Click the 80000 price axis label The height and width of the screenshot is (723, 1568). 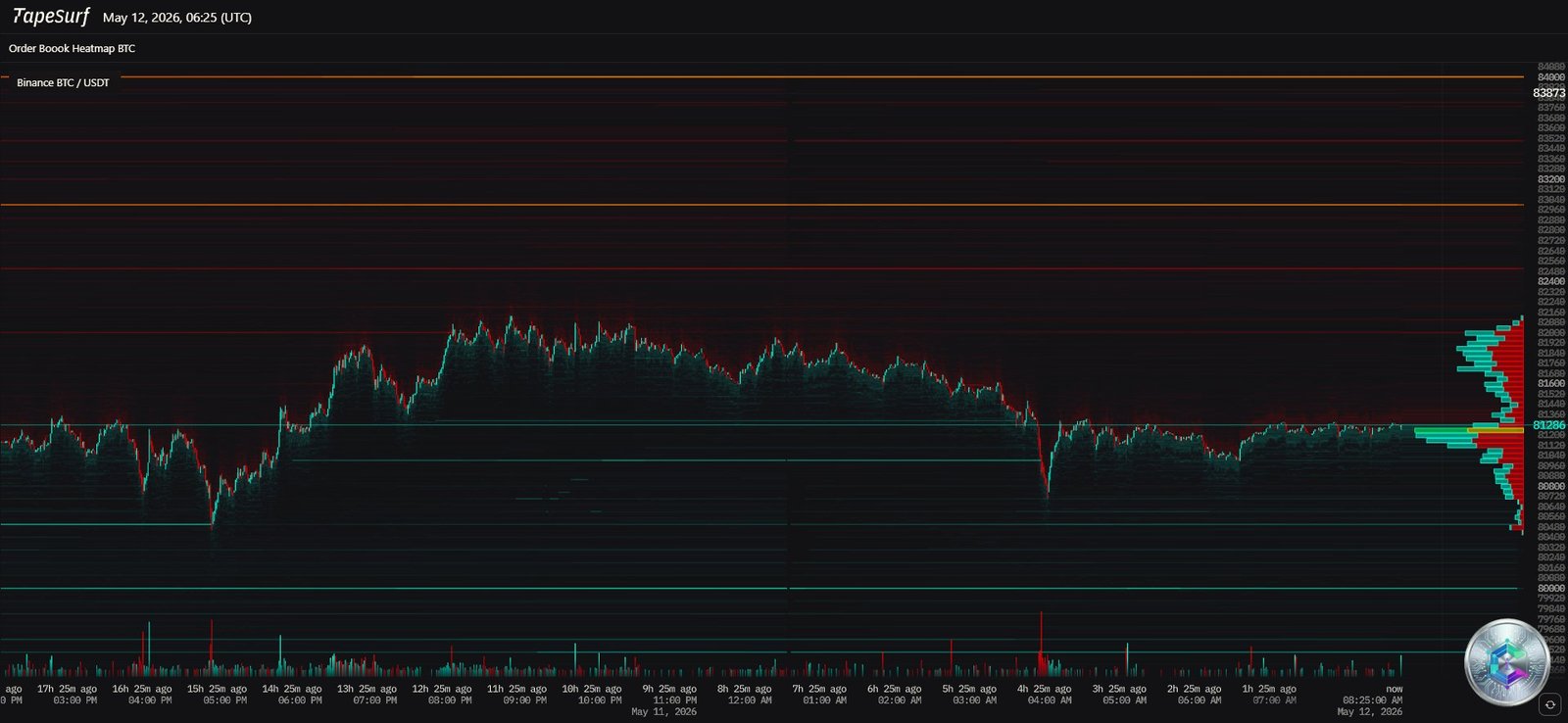[x=1551, y=588]
